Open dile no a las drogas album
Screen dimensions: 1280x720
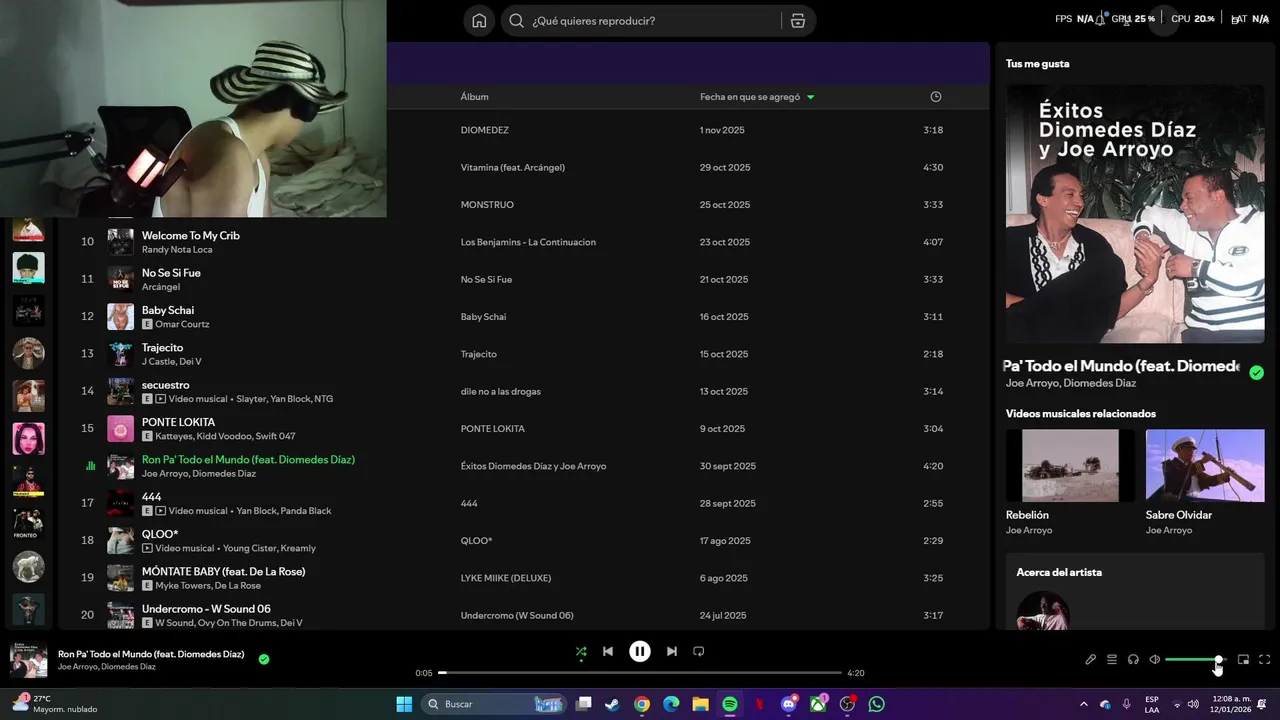point(501,391)
